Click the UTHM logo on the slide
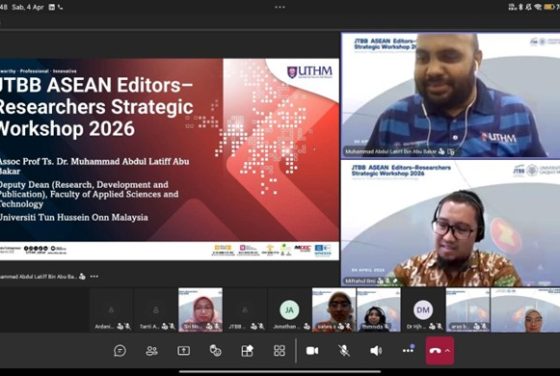This screenshot has height=376, width=560. [310, 72]
